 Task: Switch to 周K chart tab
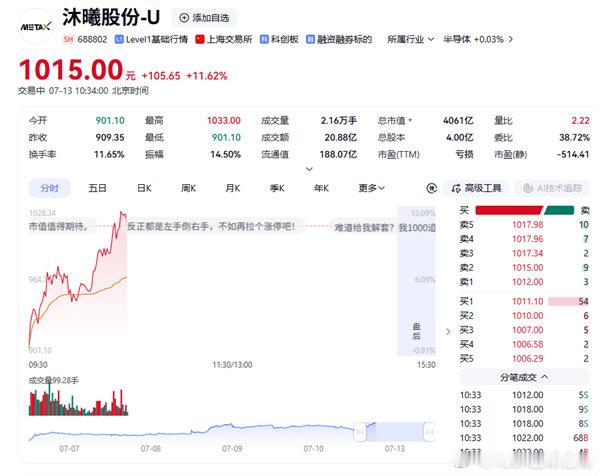188,188
